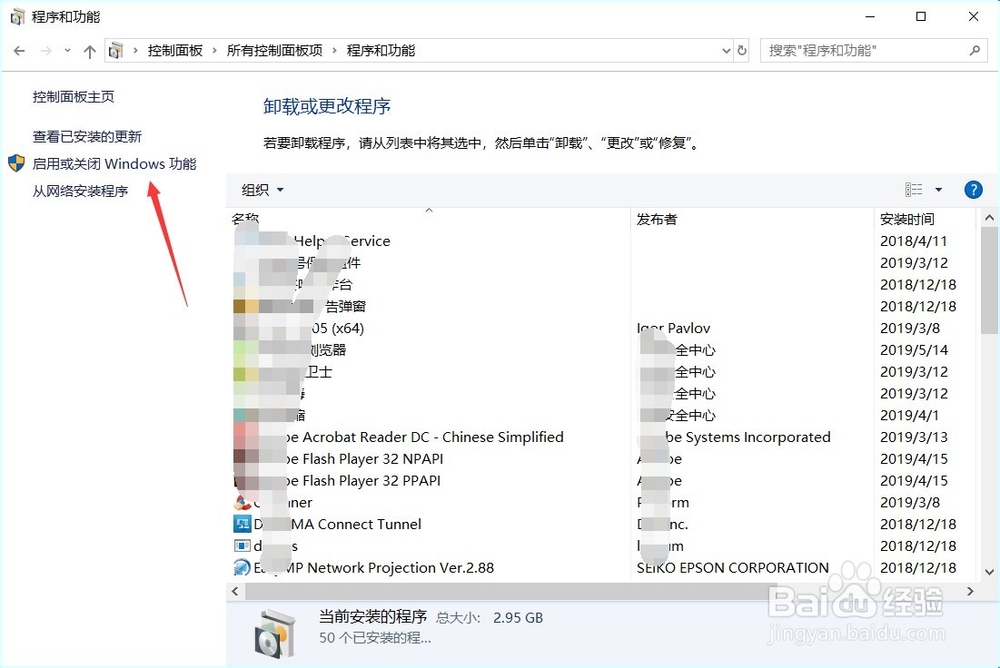The image size is (1000, 668).
Task: Open 控制面板 breadcrumb
Action: (175, 50)
